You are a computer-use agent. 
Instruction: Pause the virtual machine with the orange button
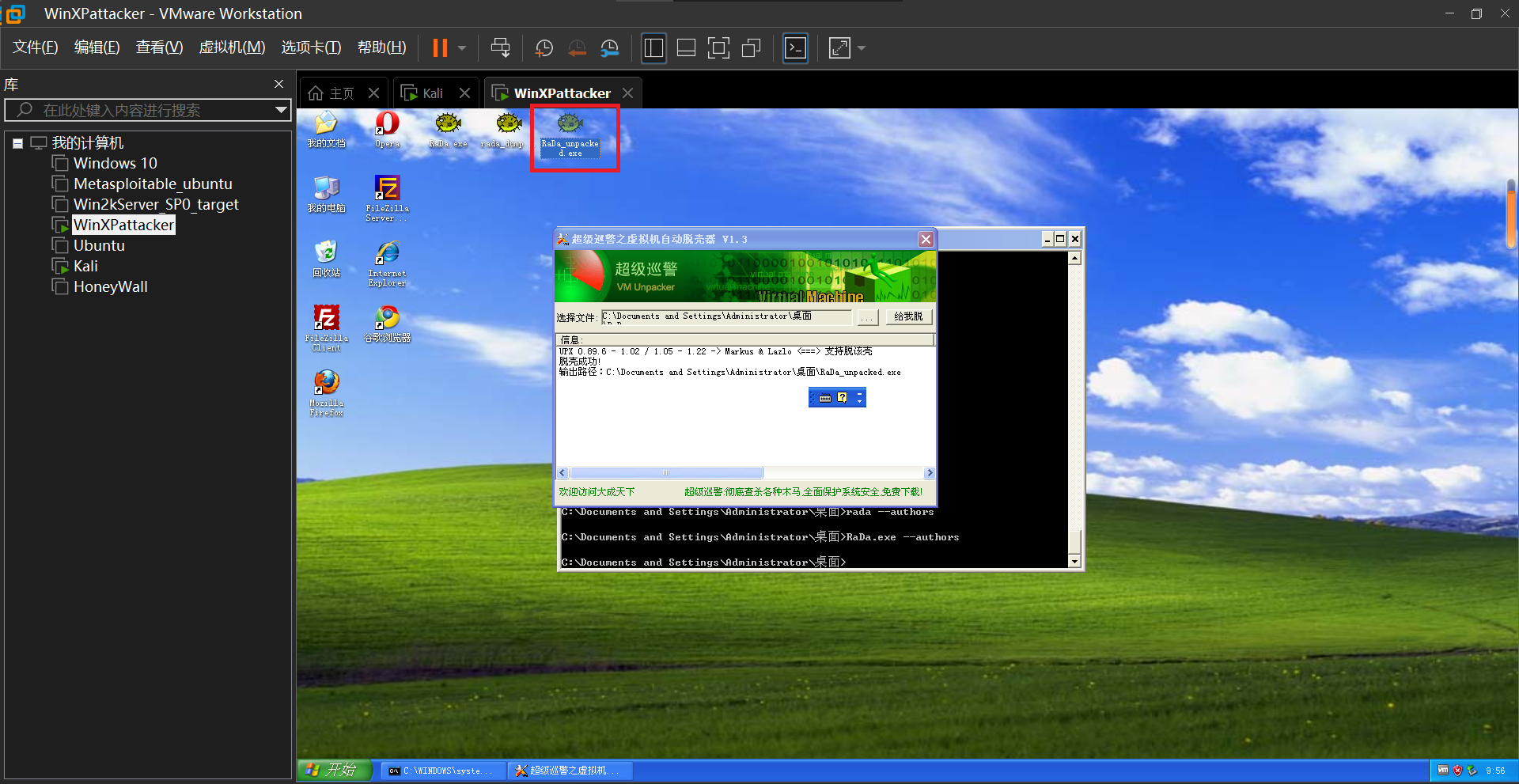pos(440,48)
